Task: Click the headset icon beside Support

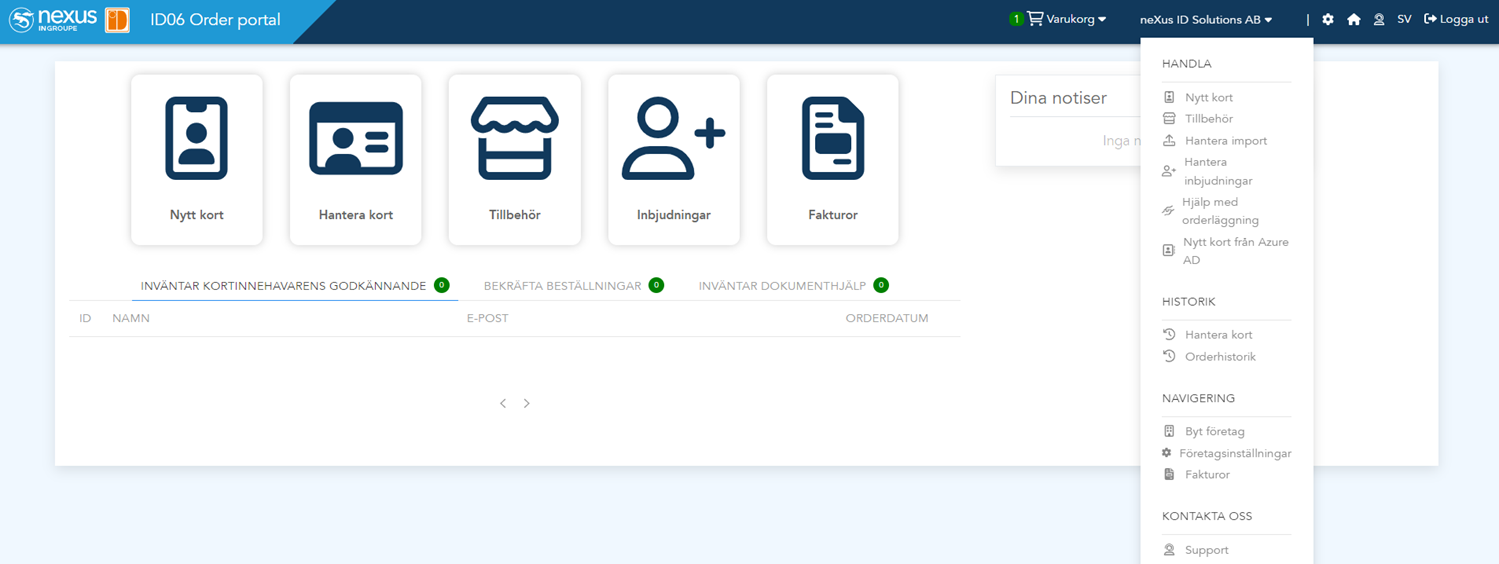Action: click(x=1169, y=551)
